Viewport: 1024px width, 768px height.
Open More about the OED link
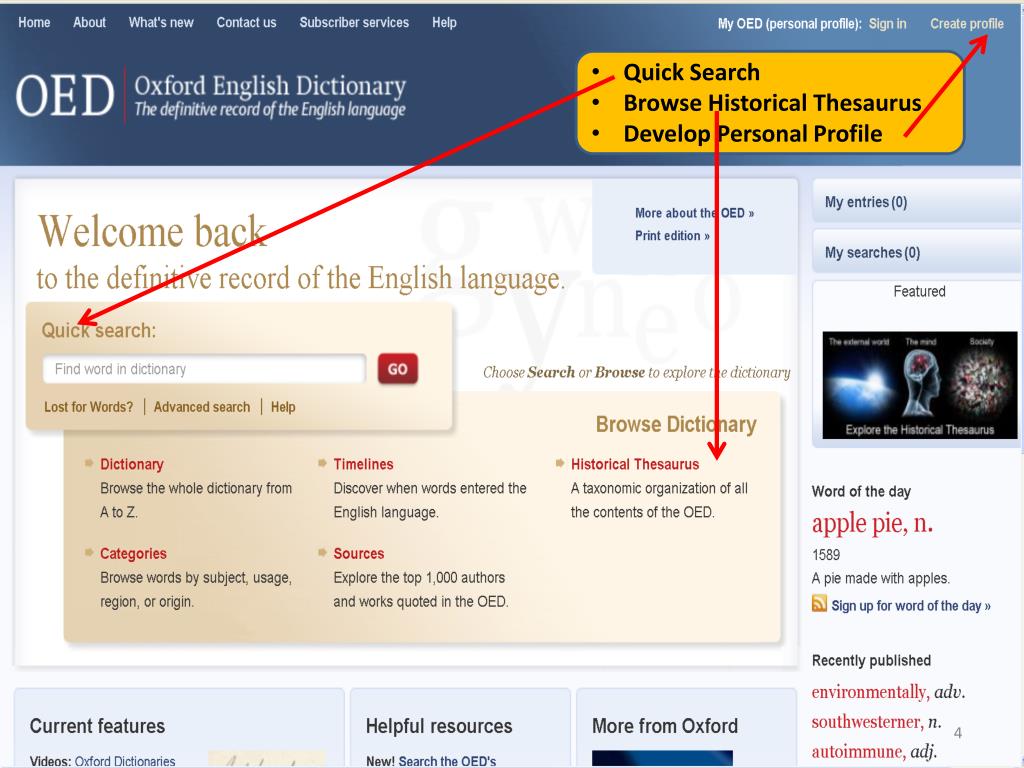pyautogui.click(x=694, y=213)
